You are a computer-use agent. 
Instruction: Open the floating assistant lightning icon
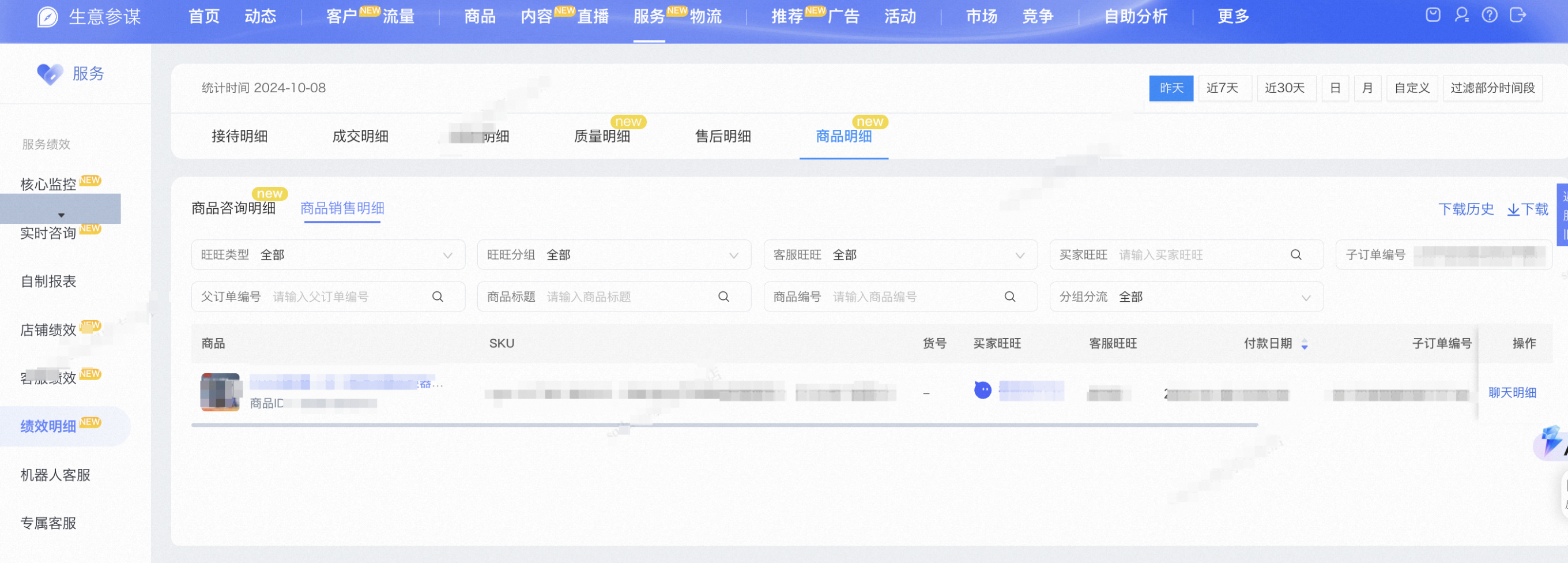click(x=1551, y=442)
